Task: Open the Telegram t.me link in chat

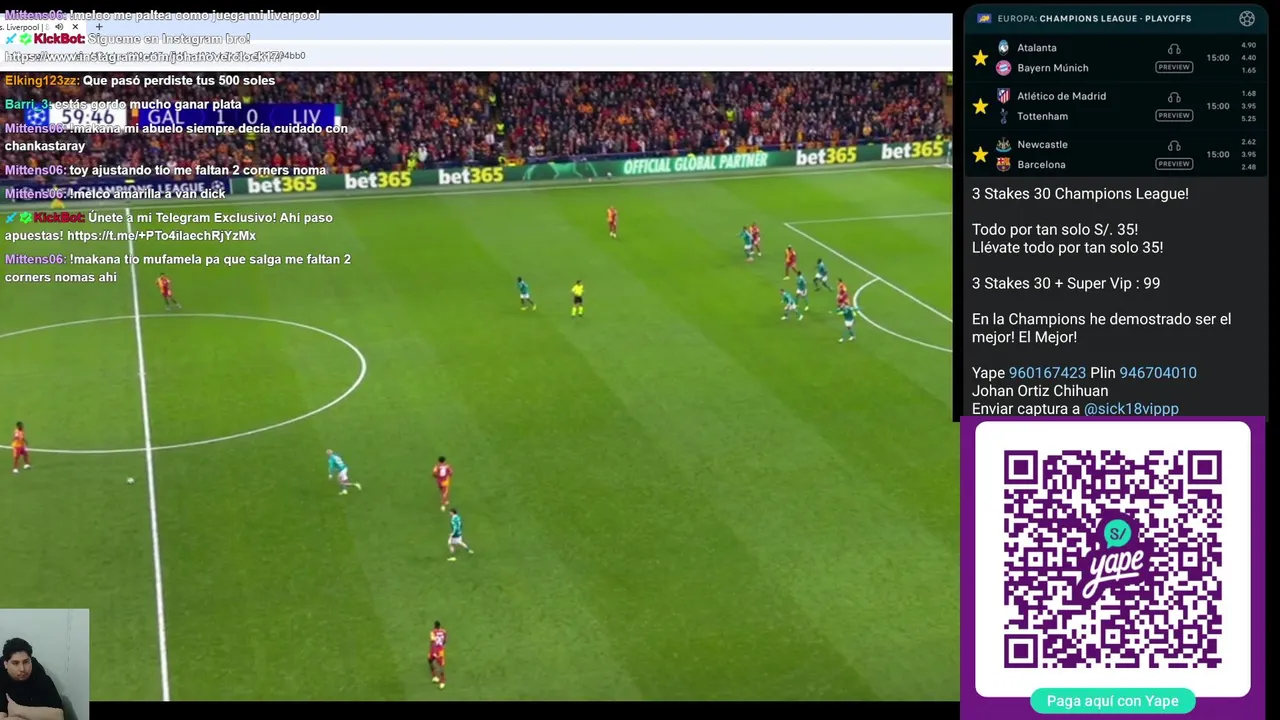Action: coord(161,236)
